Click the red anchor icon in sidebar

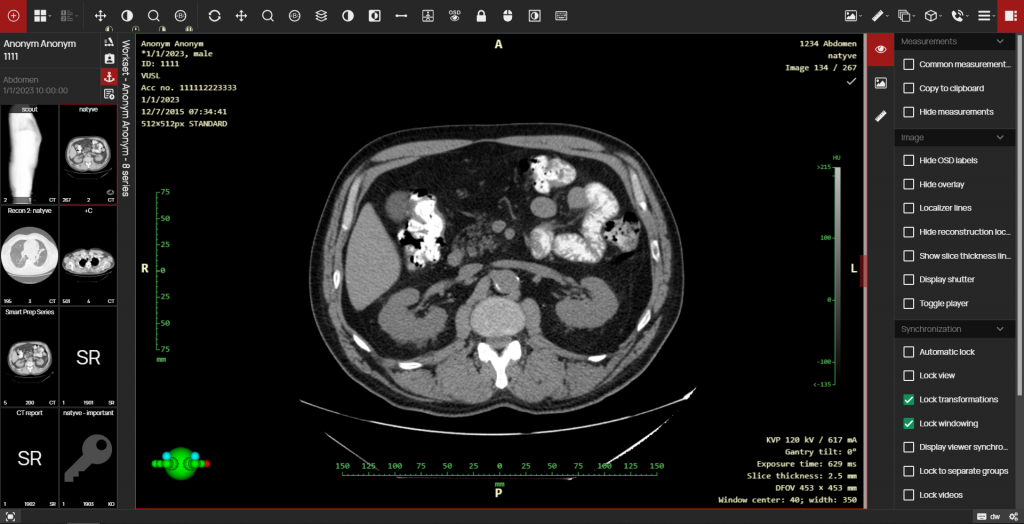tap(109, 77)
